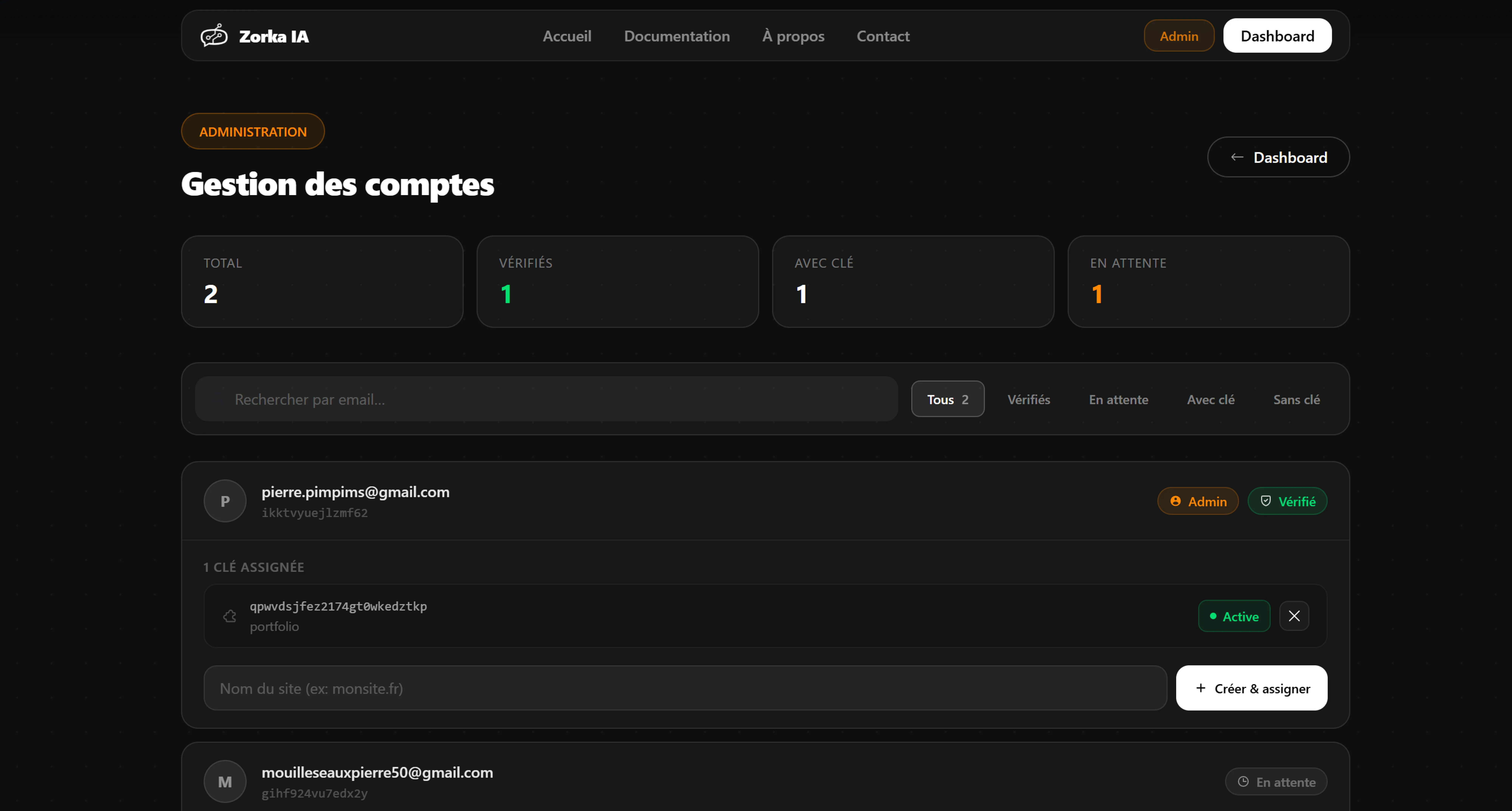Click the Vérifié shield badge
This screenshot has height=811, width=1512.
pyautogui.click(x=1287, y=501)
